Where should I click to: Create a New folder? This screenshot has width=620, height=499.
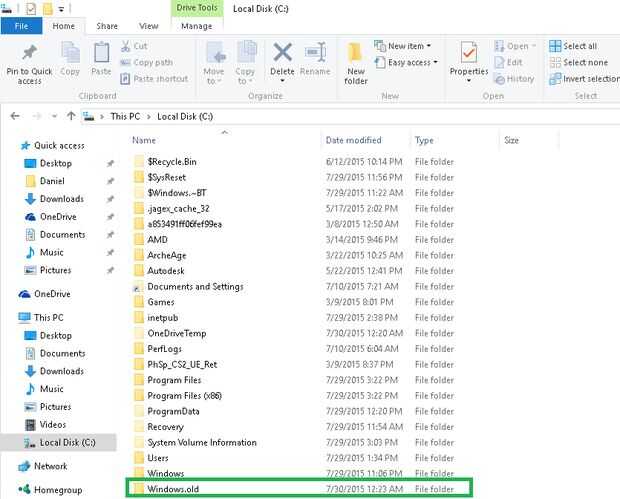click(x=356, y=64)
